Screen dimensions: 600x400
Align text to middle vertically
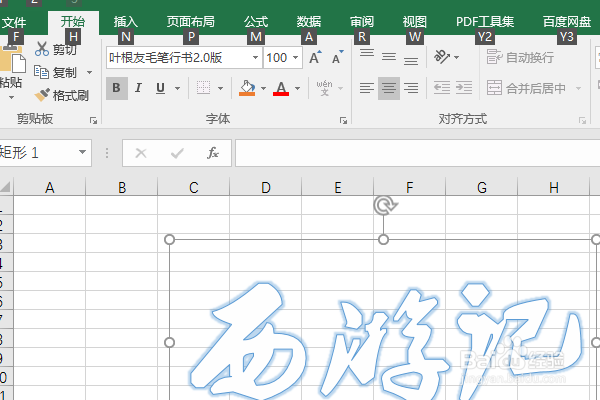point(389,57)
